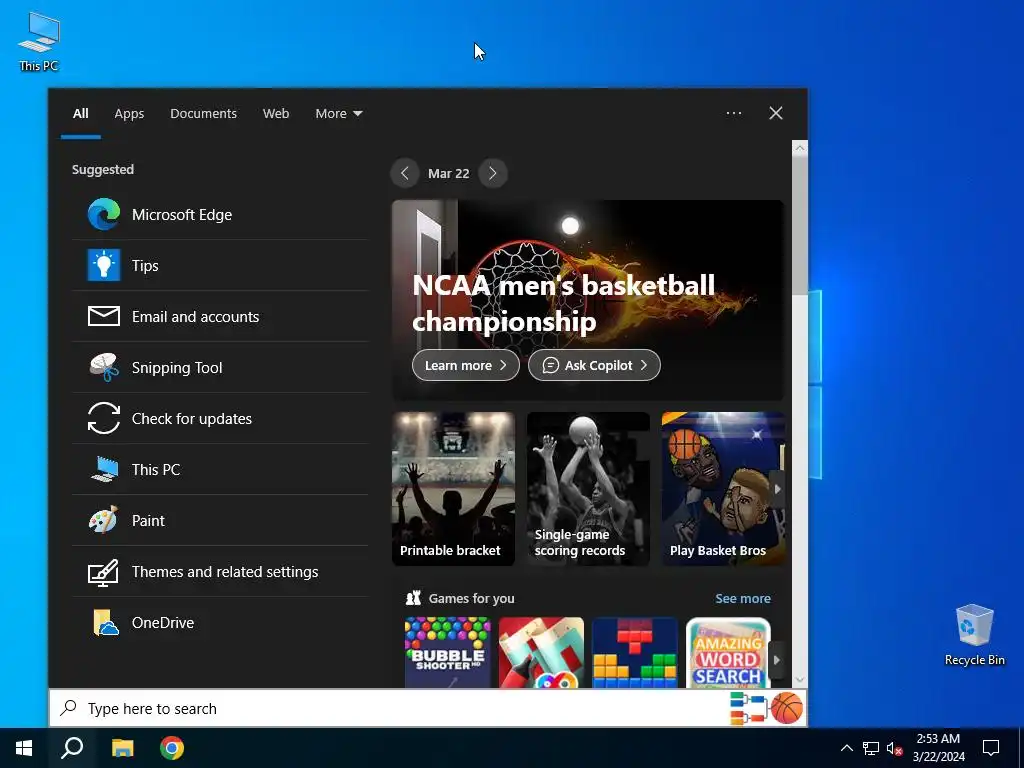Click the network status tray icon

point(871,748)
